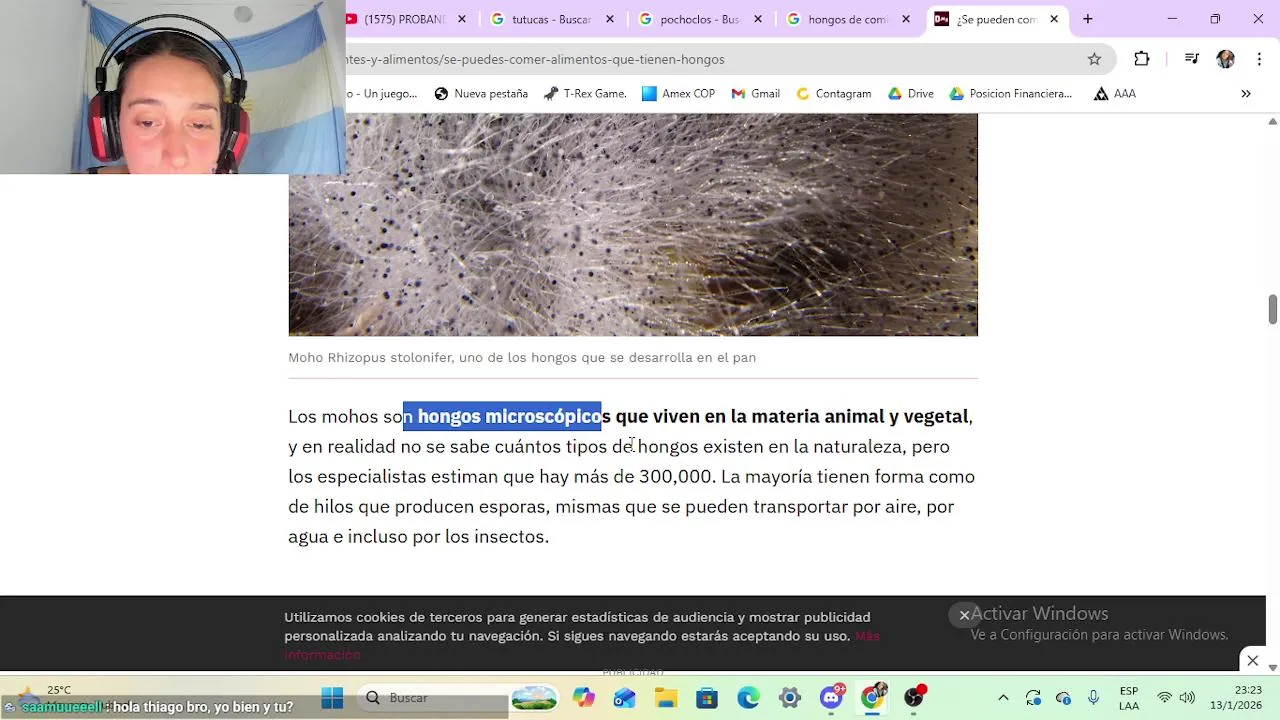Click the 'Moho Rhizopus stolonifer' image caption
The width and height of the screenshot is (1280, 720).
[x=522, y=357]
